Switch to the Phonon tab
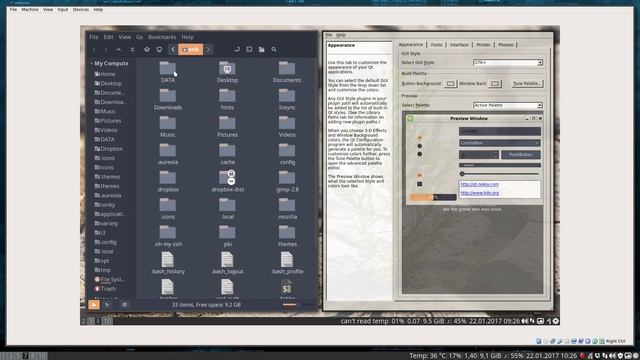 (x=506, y=45)
